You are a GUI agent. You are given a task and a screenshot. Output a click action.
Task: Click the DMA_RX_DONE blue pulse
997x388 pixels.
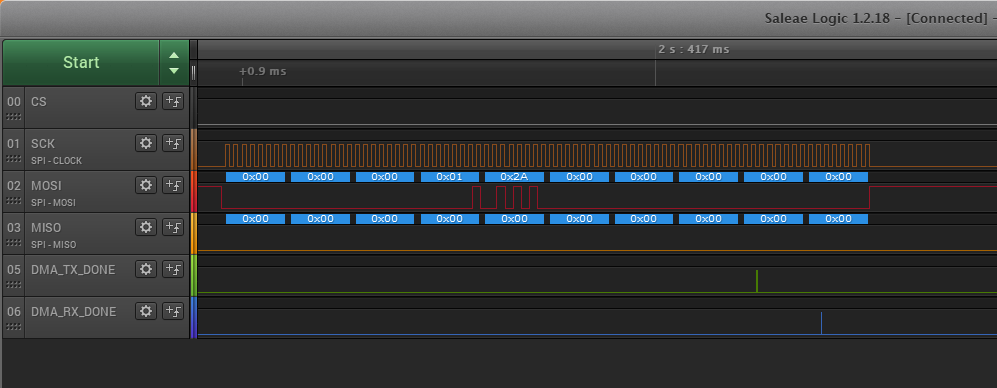pos(822,323)
